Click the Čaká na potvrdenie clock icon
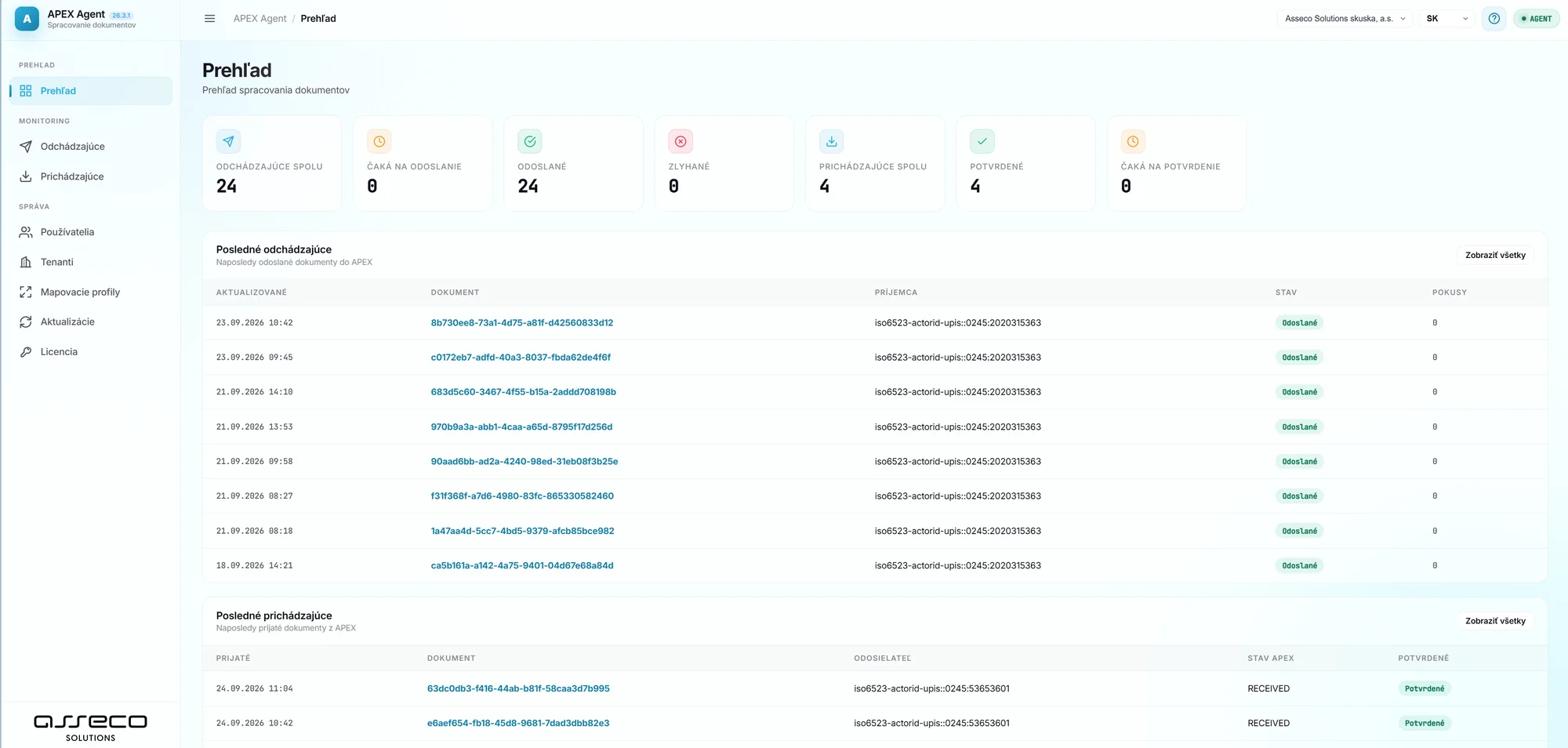The height and width of the screenshot is (748, 1568). coord(1133,141)
